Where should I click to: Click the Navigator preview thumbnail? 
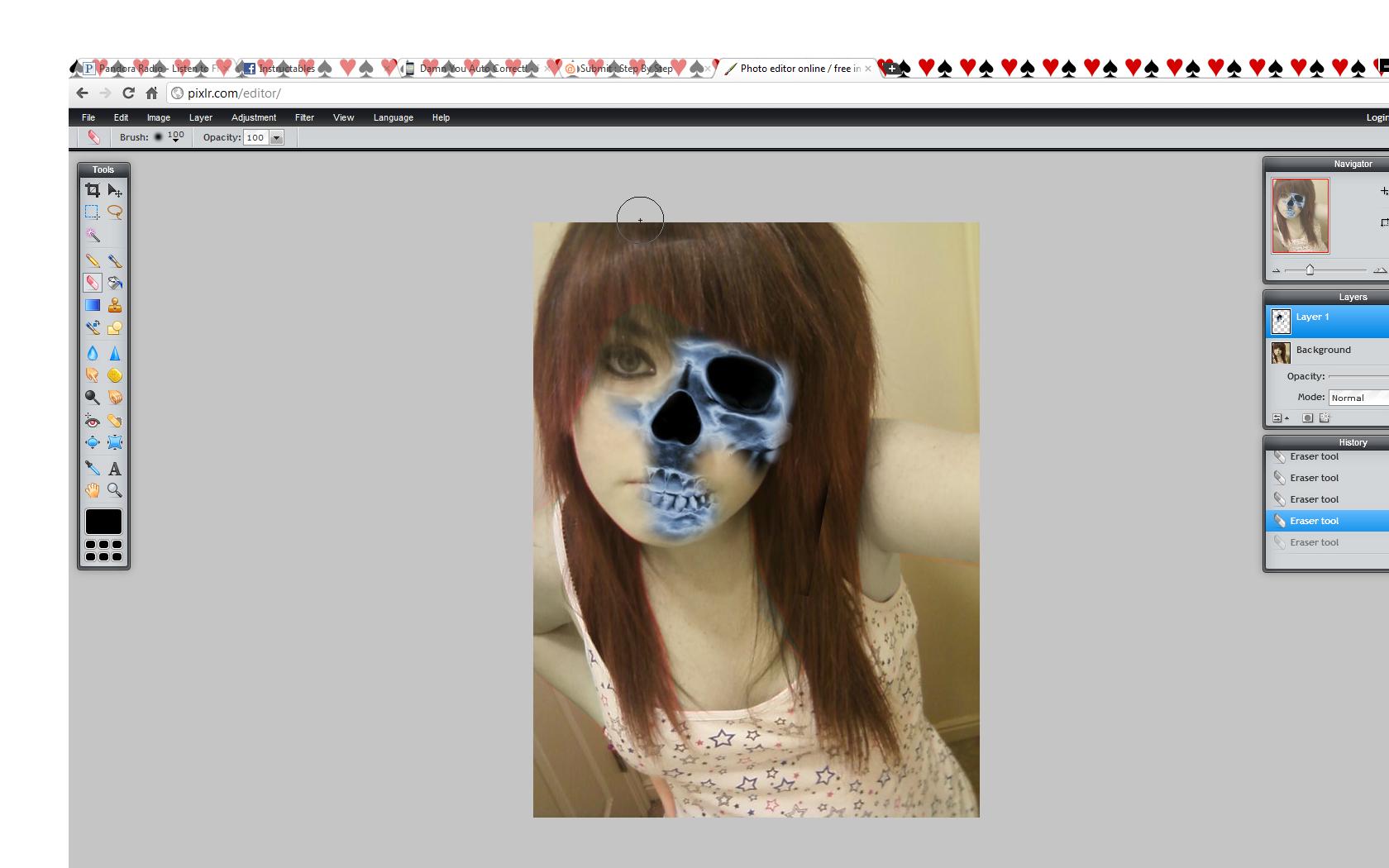[1301, 216]
